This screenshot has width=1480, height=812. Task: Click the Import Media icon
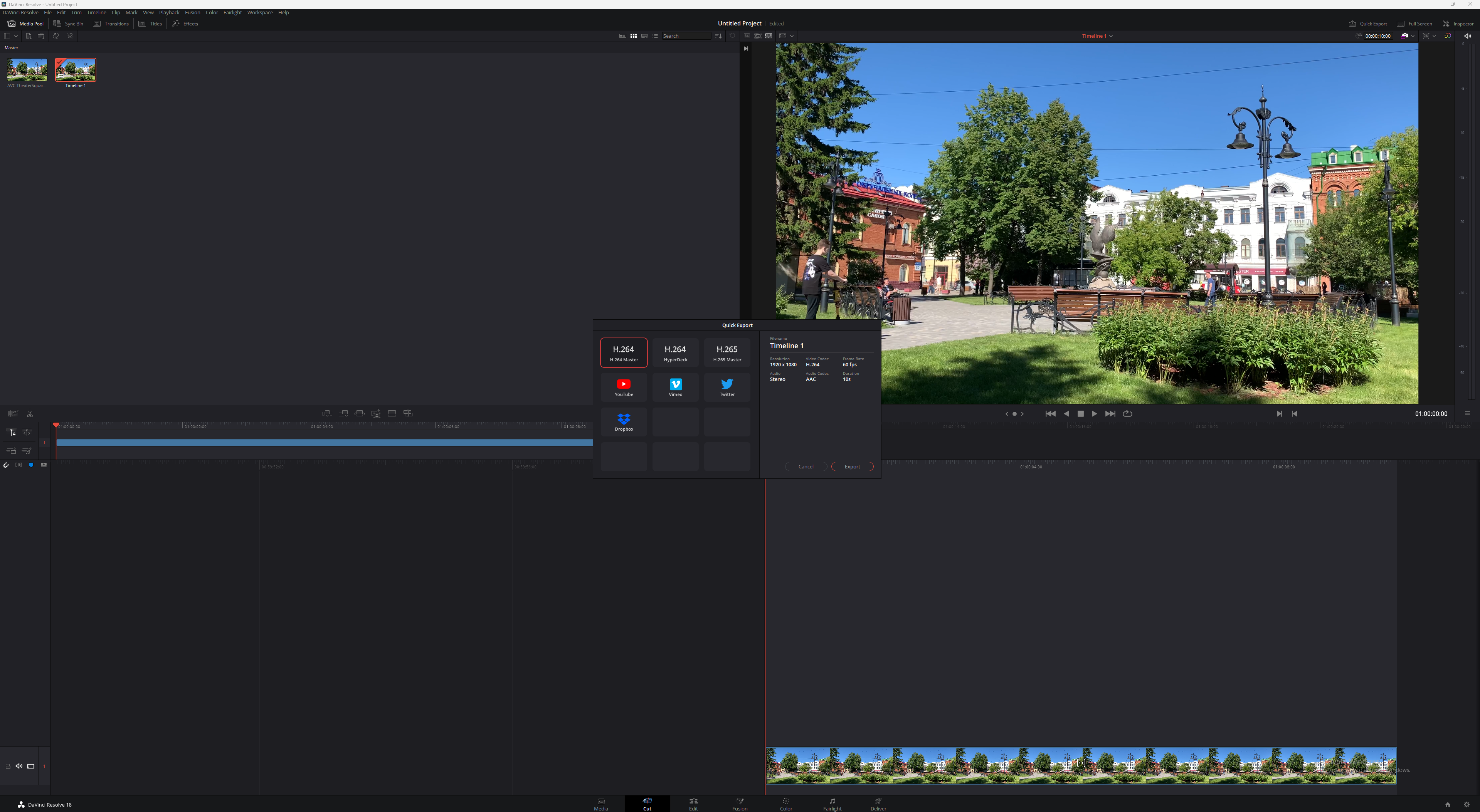[x=28, y=35]
